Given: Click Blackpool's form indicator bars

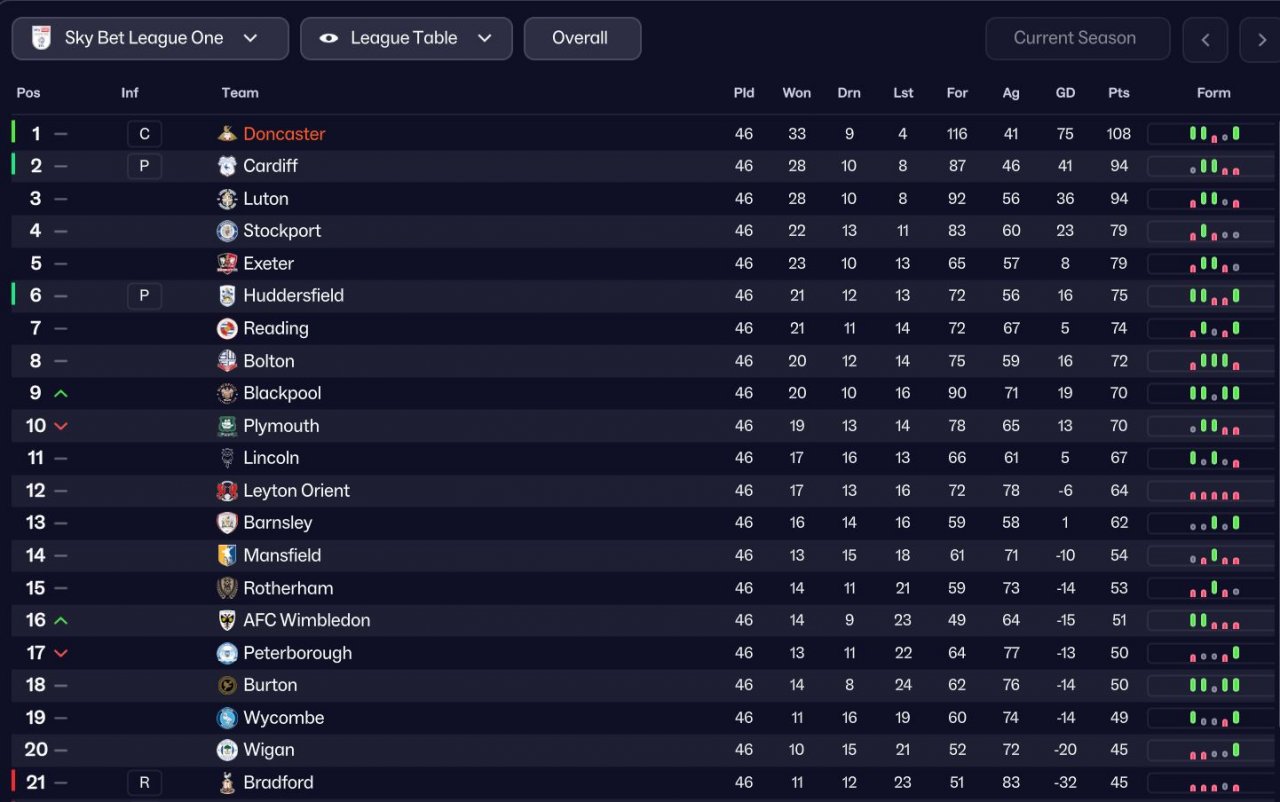Looking at the screenshot, I should point(1214,394).
